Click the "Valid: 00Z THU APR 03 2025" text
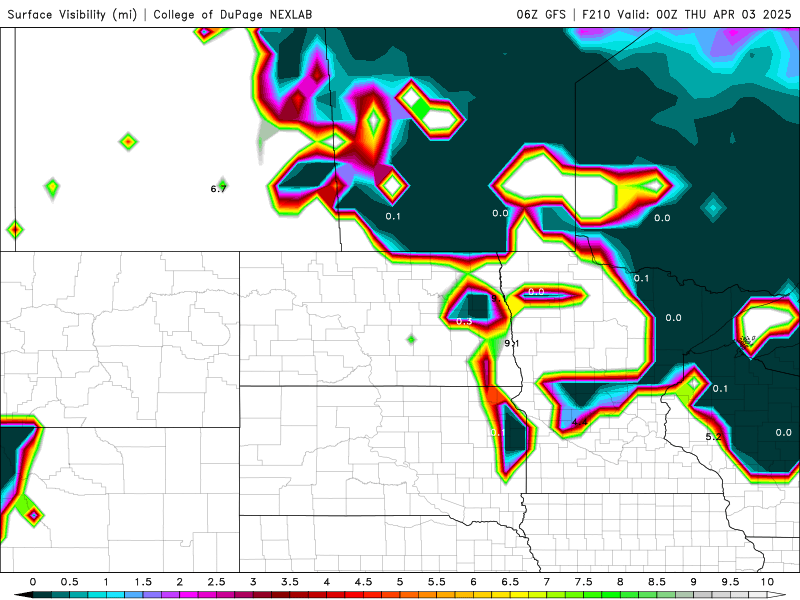The image size is (800, 600). click(x=704, y=14)
